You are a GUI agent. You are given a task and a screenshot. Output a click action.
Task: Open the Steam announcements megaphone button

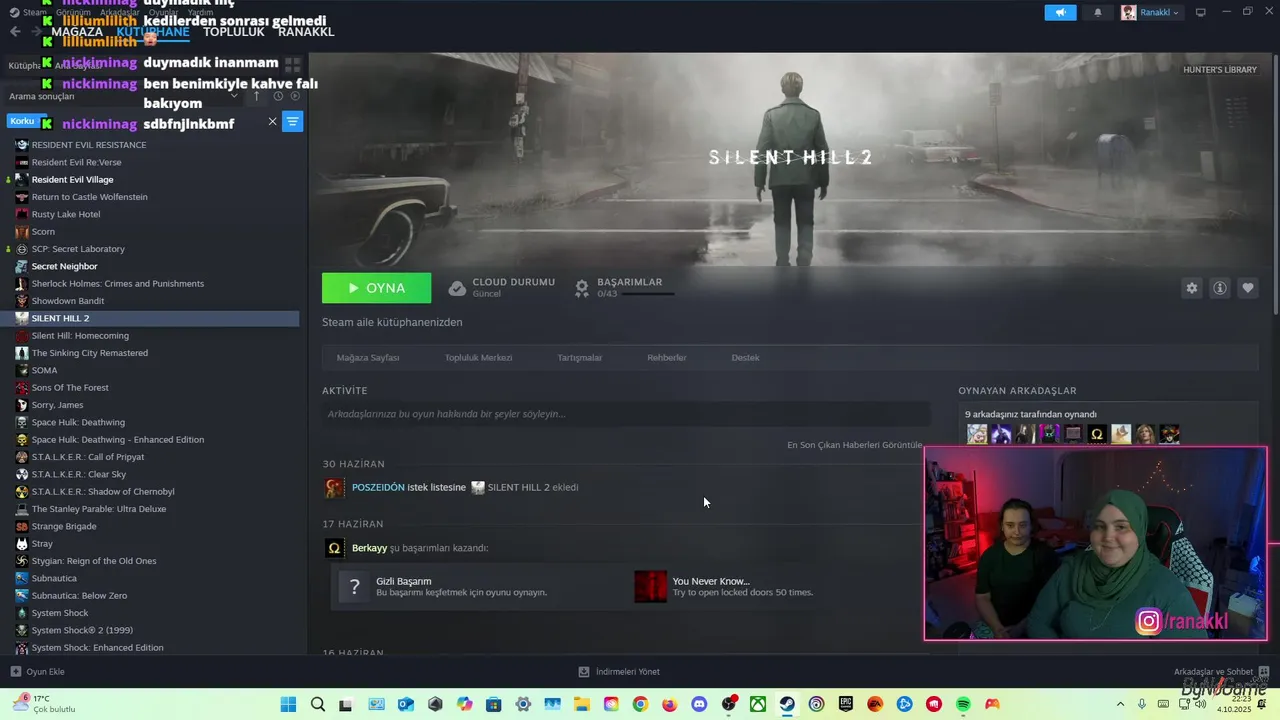point(1060,12)
